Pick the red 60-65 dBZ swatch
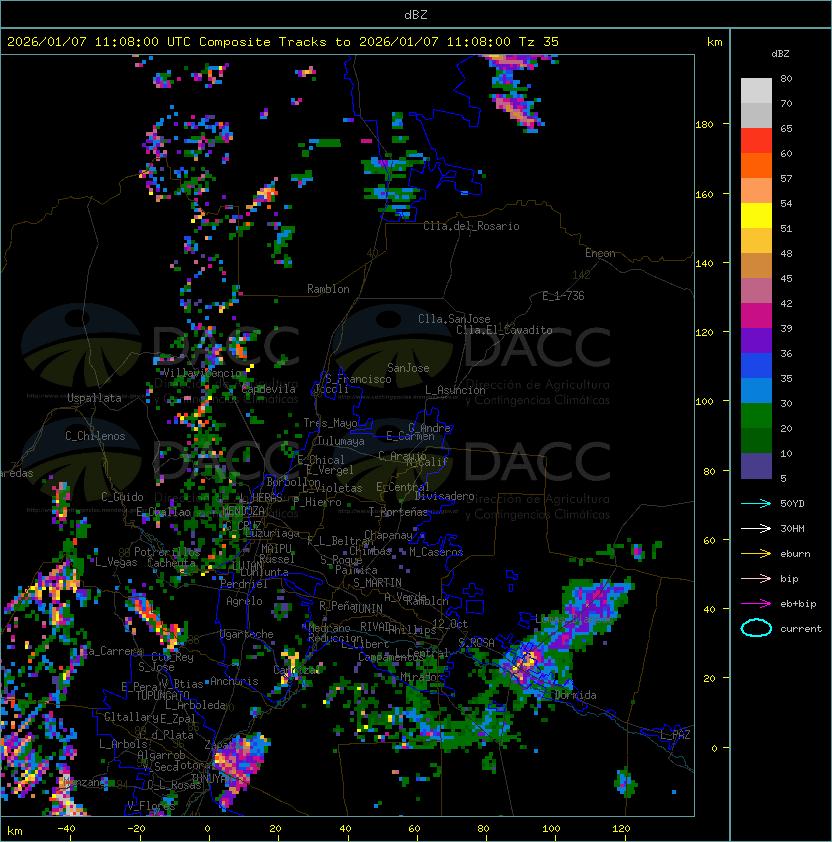The width and height of the screenshot is (832, 842). click(756, 141)
